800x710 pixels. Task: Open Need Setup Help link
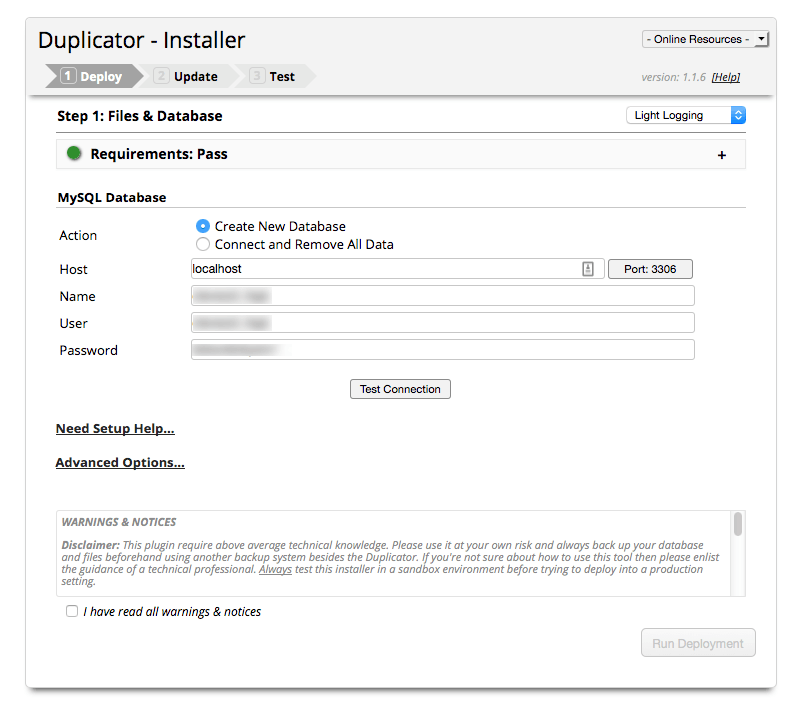[x=115, y=428]
